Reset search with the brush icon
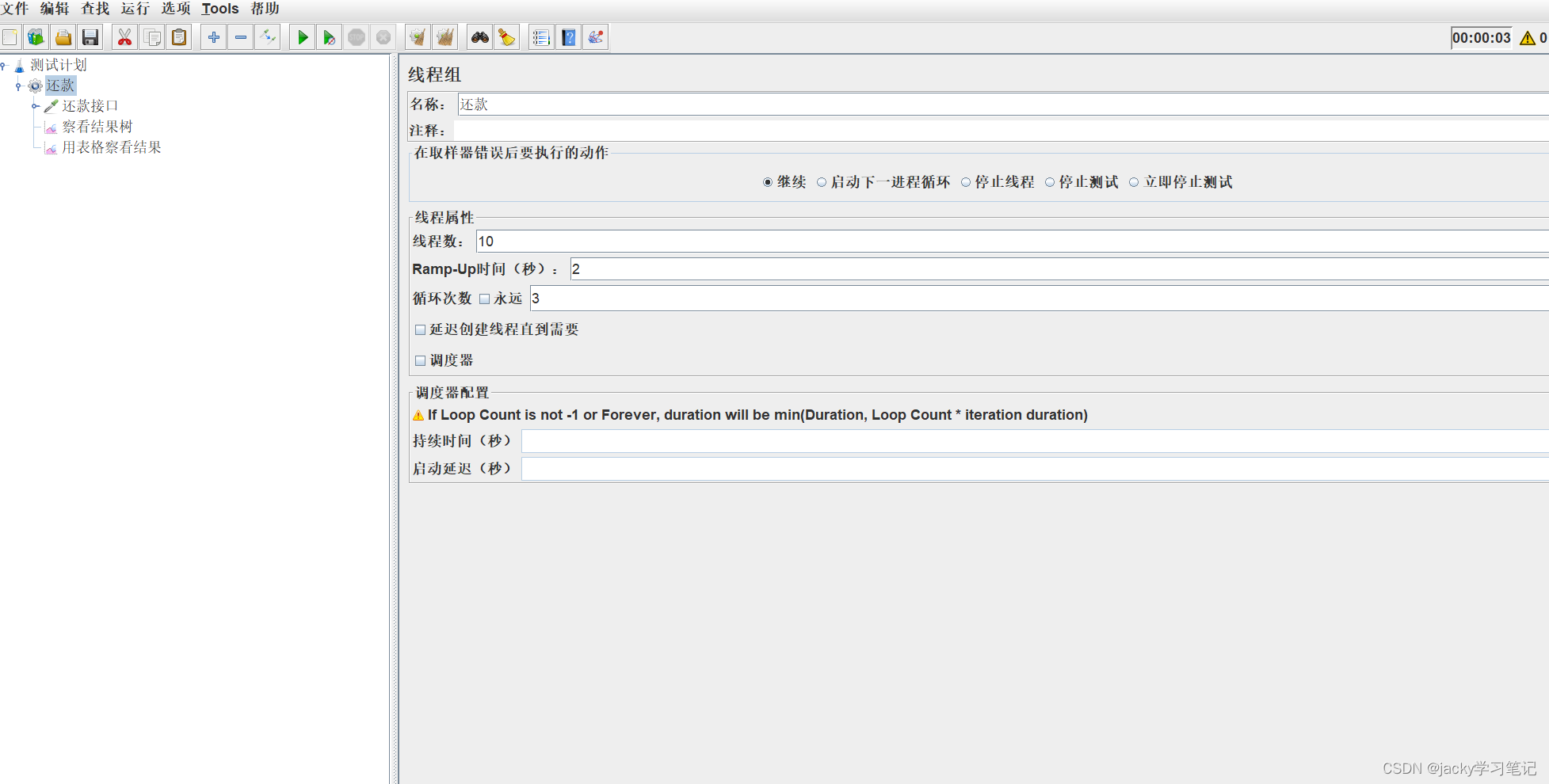 (x=507, y=37)
